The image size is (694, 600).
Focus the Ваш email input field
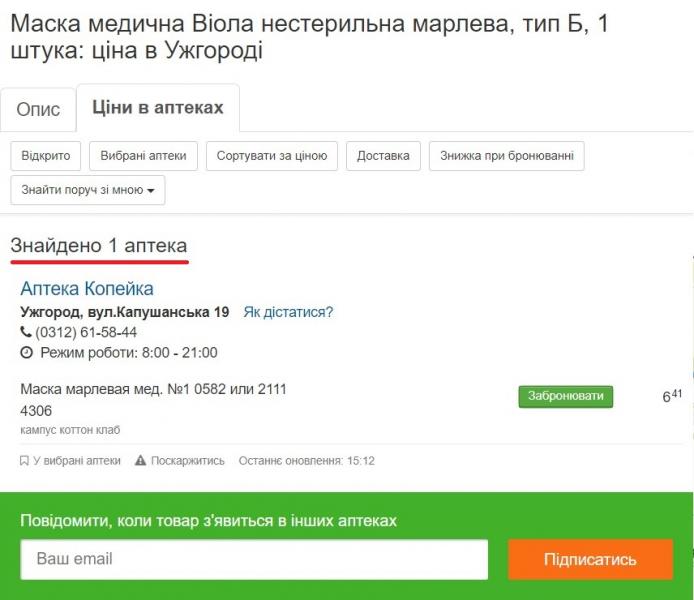(x=254, y=559)
